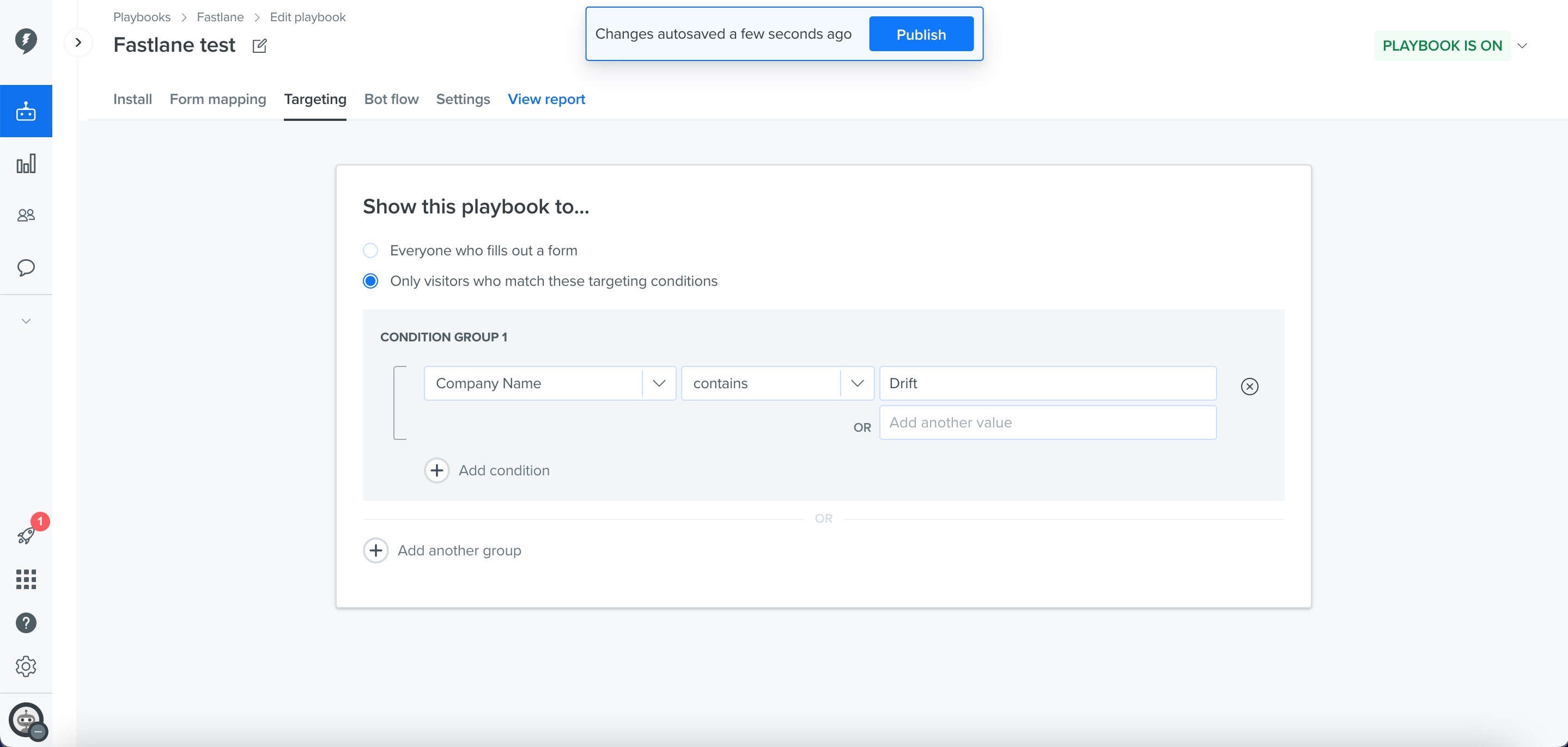Open the Conversations chat bubble icon
Screen dimensions: 1568x747
point(26,268)
